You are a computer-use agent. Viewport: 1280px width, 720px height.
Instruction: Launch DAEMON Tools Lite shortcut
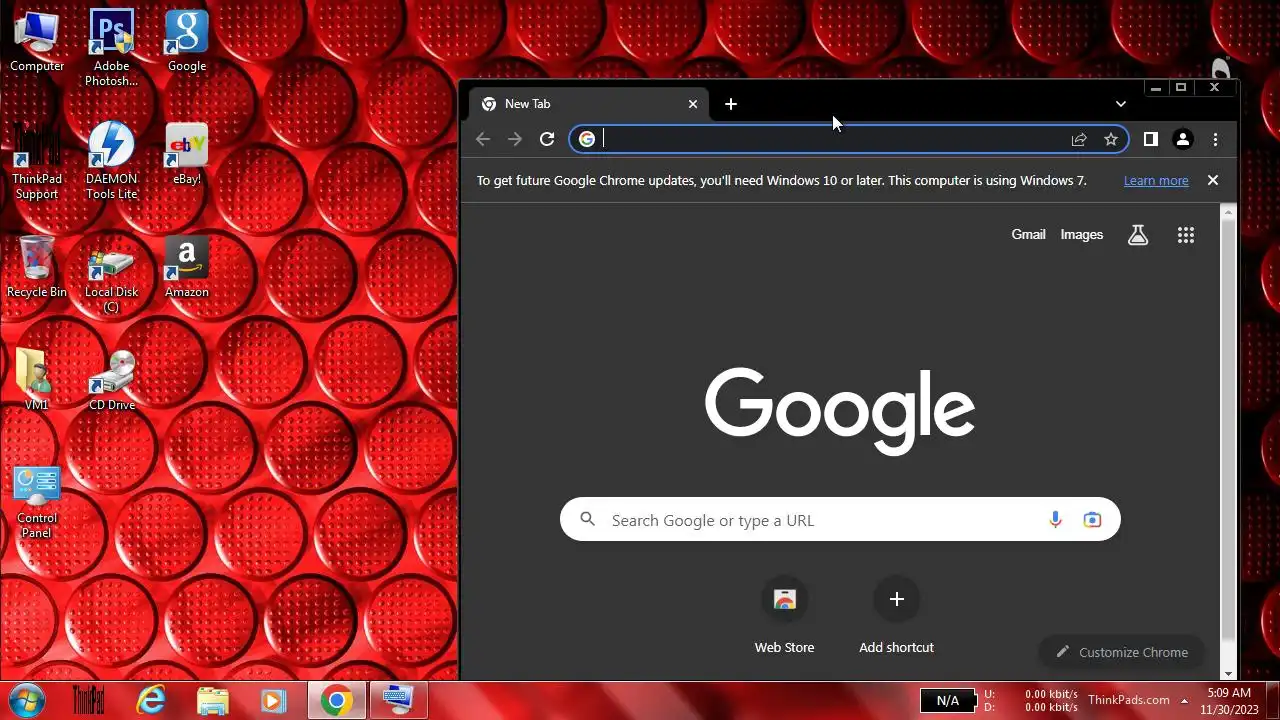coord(111,161)
